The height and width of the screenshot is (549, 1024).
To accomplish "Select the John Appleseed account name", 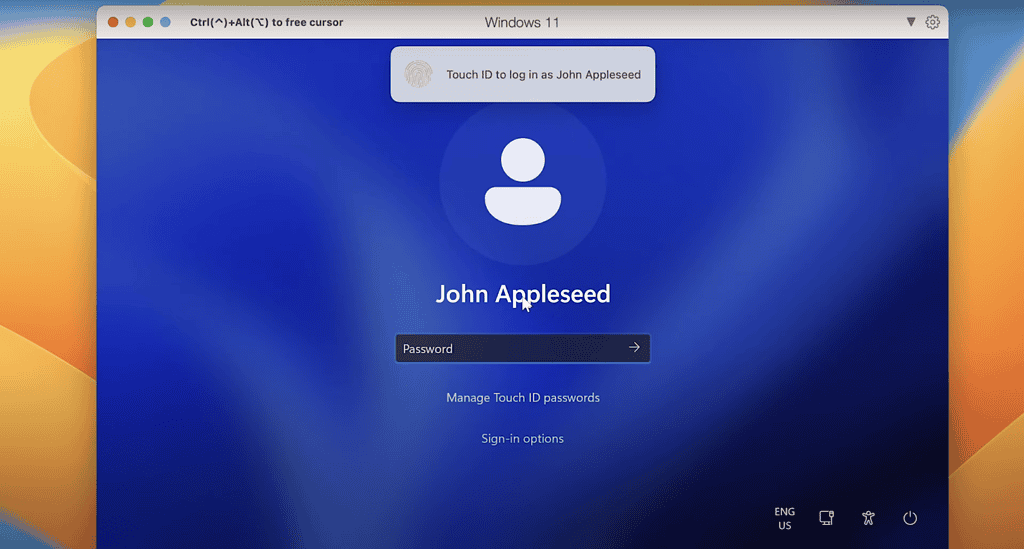I will (x=522, y=294).
